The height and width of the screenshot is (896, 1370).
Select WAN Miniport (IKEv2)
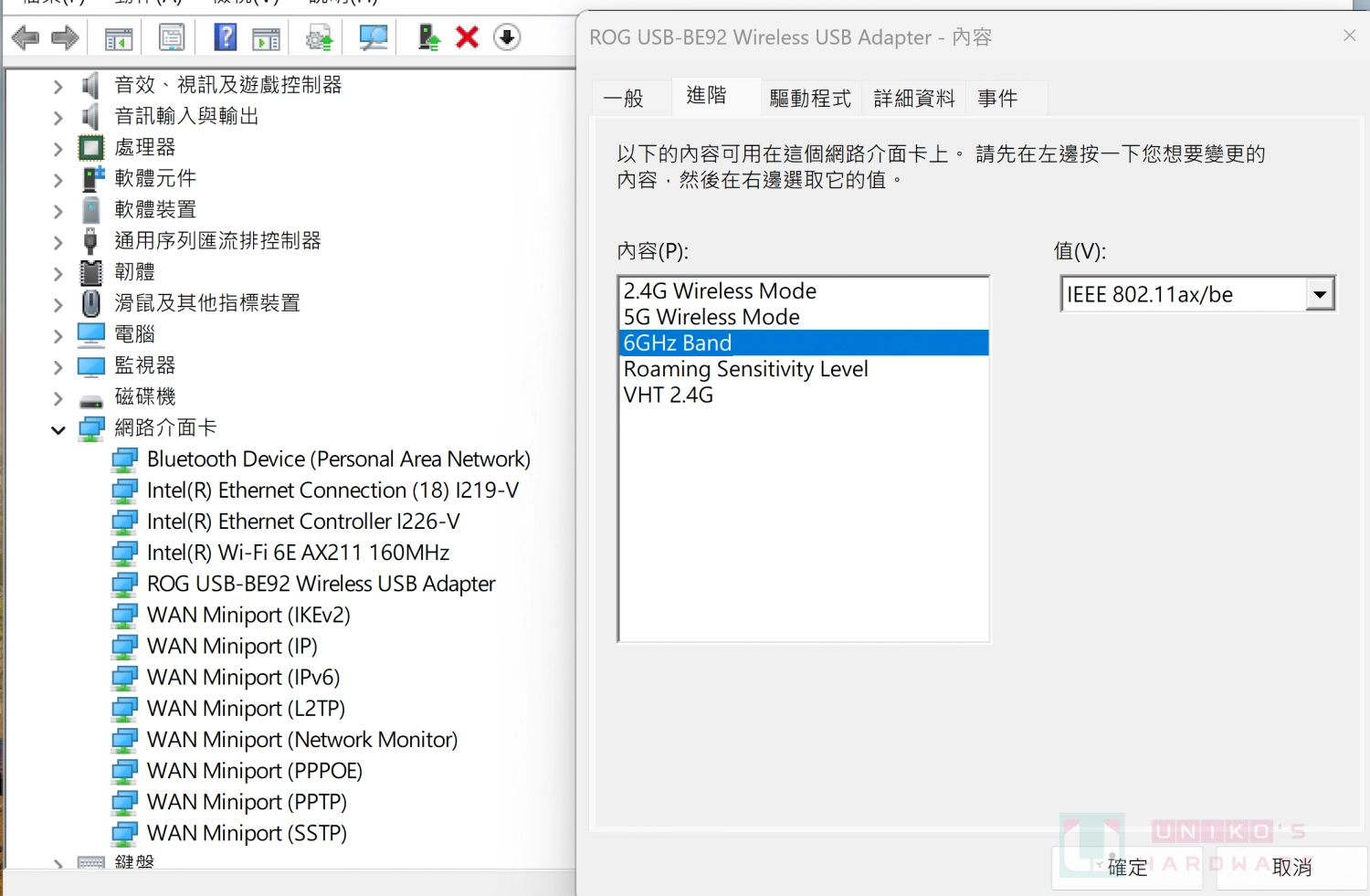pyautogui.click(x=248, y=616)
